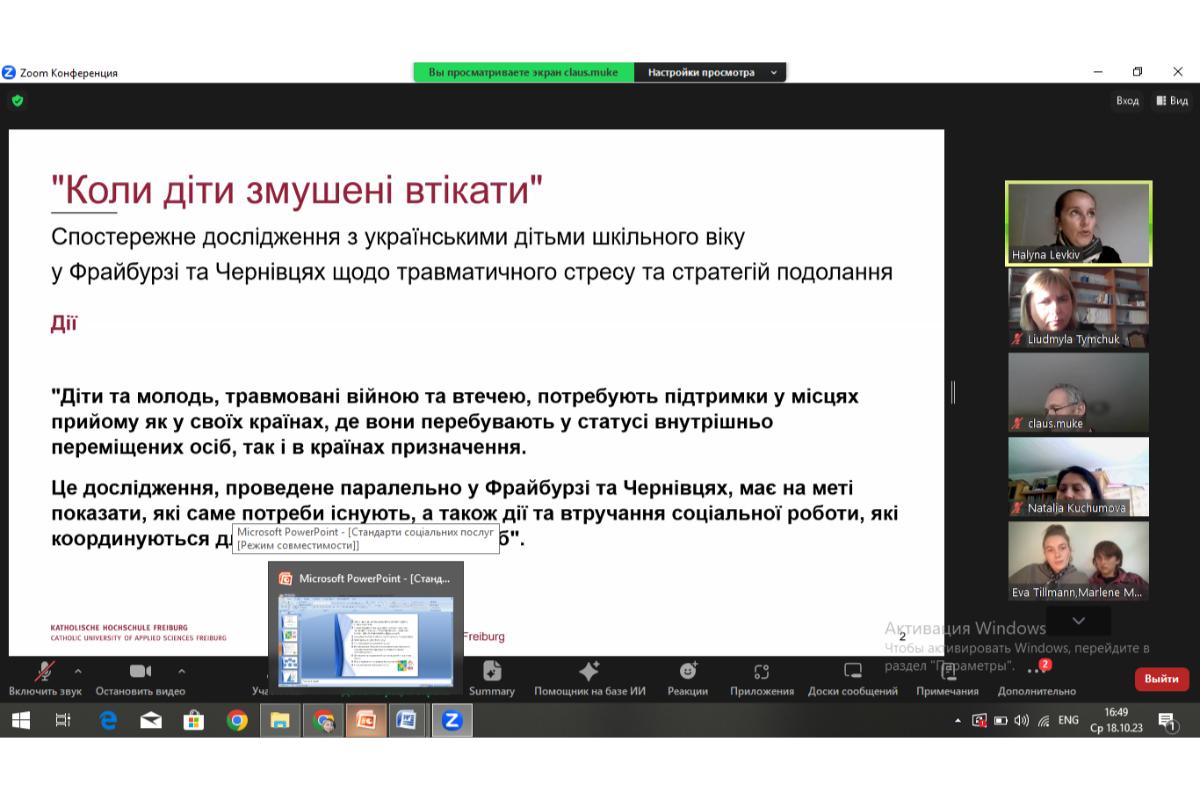The height and width of the screenshot is (800, 1200).
Task: Open PowerPoint window preview thumbnail
Action: pos(365,639)
